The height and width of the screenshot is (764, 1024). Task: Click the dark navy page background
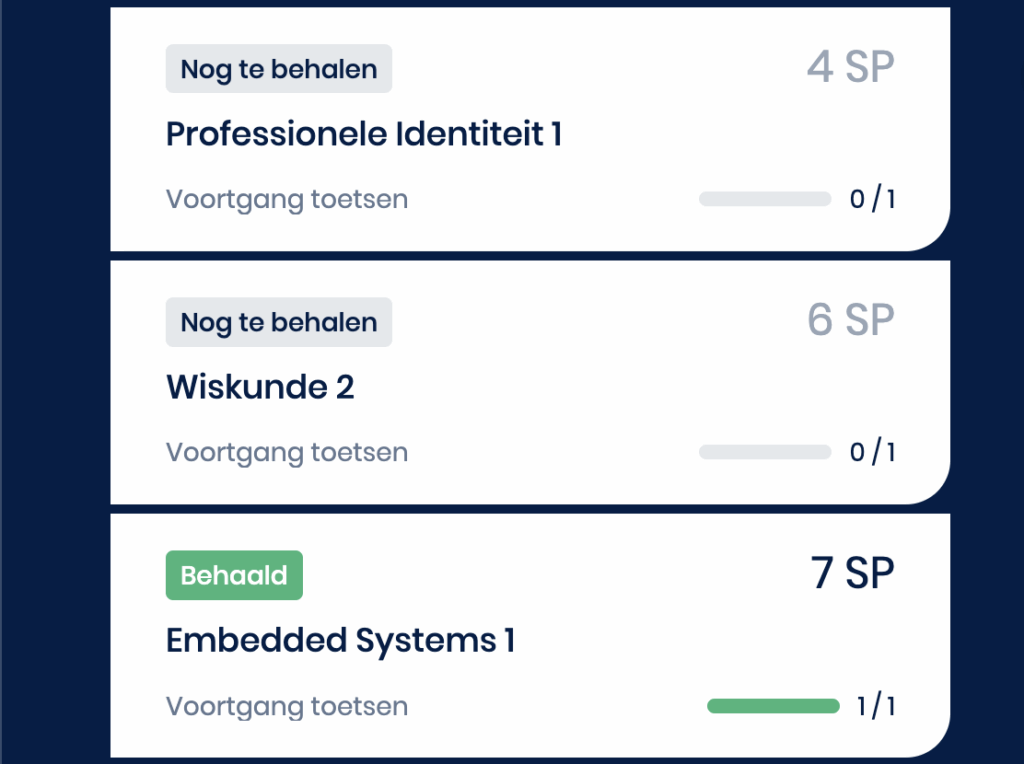point(55,380)
